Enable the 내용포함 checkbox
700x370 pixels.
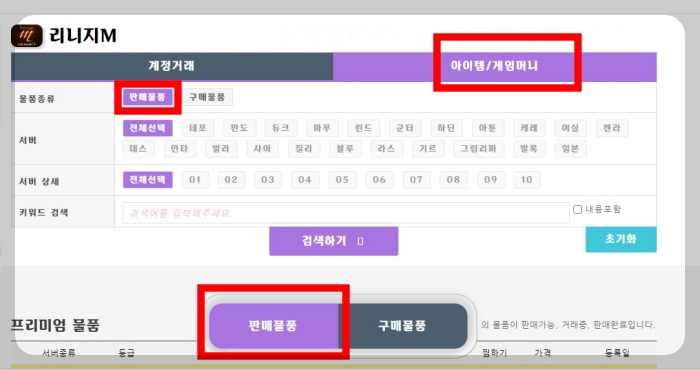click(578, 209)
